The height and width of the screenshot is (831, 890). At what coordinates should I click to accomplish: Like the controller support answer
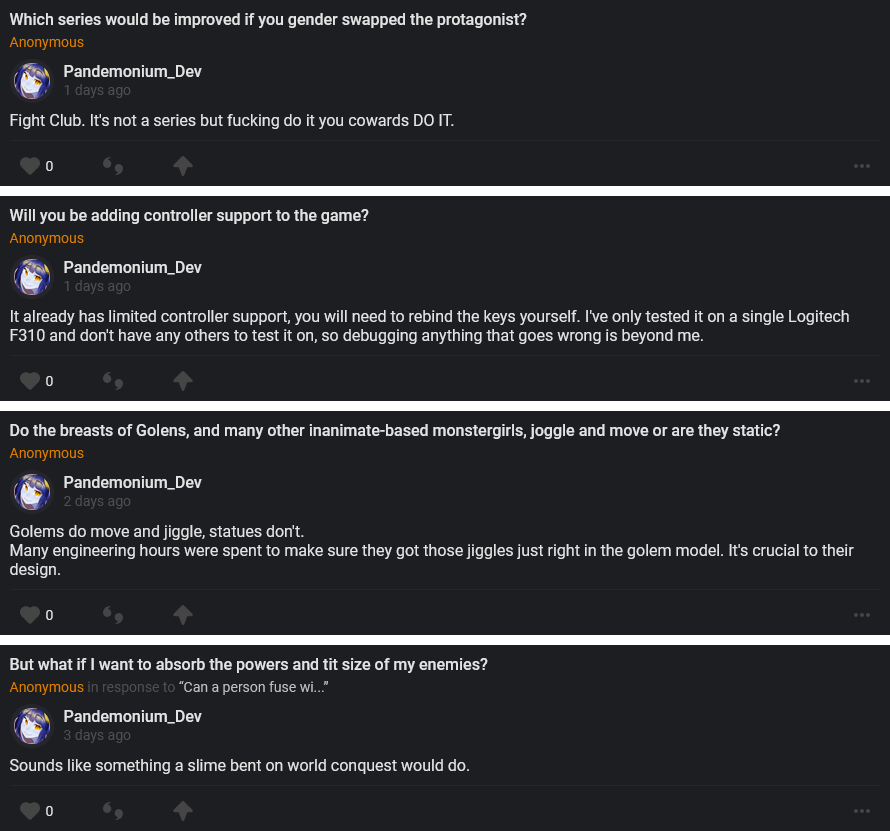point(29,381)
